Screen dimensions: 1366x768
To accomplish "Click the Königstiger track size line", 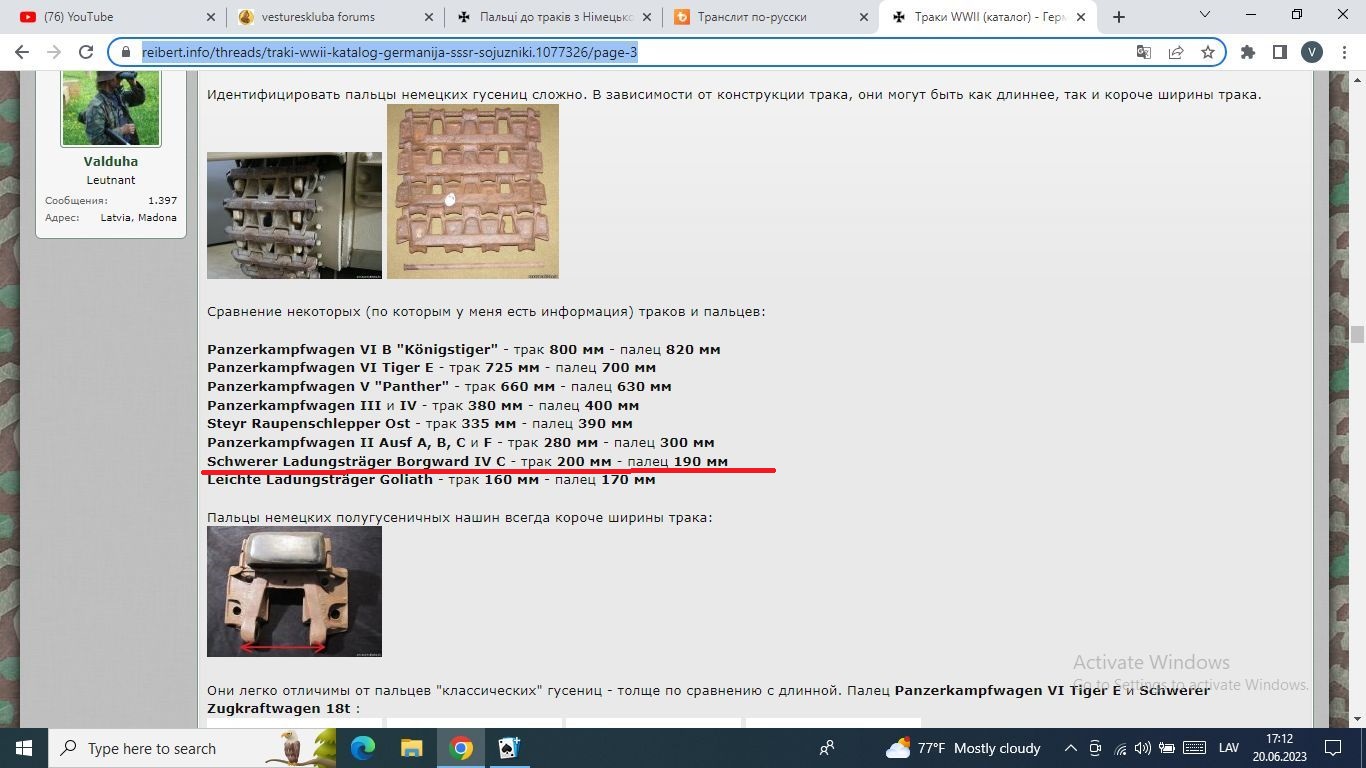I will pos(464,349).
